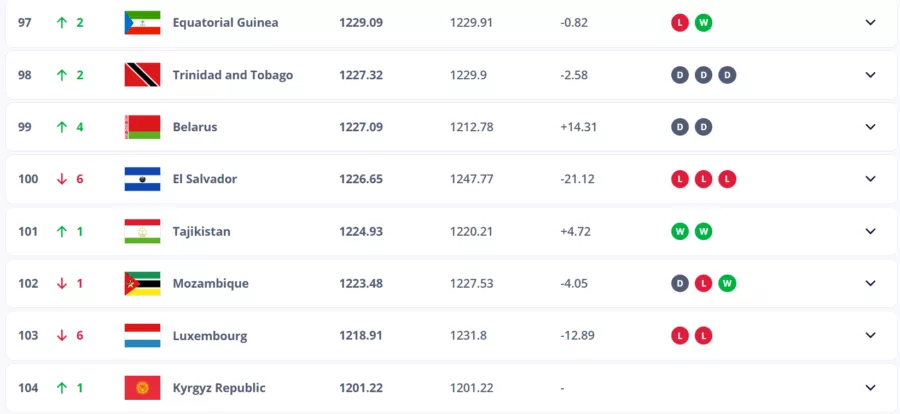Viewport: 900px width, 414px height.
Task: Click the Kyrgyz Republic flag icon
Action: click(x=142, y=388)
